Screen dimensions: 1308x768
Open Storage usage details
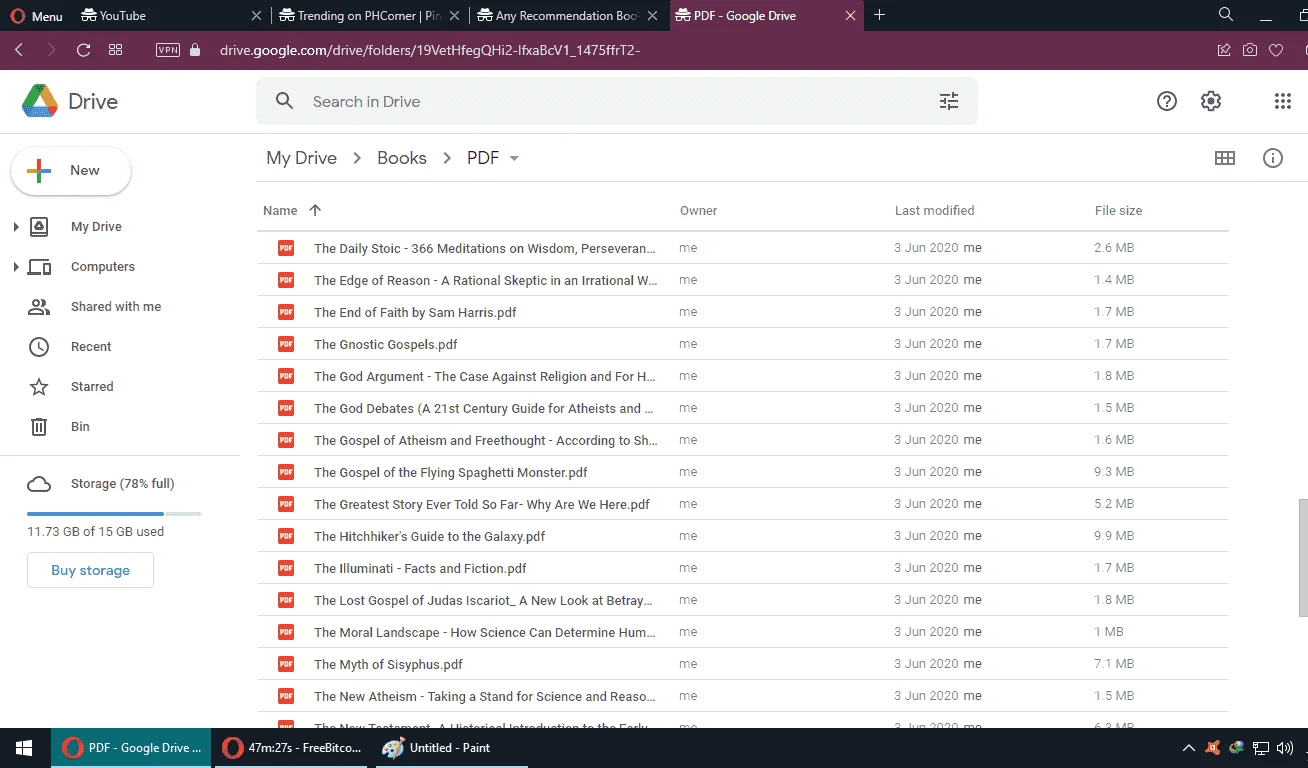tap(122, 484)
